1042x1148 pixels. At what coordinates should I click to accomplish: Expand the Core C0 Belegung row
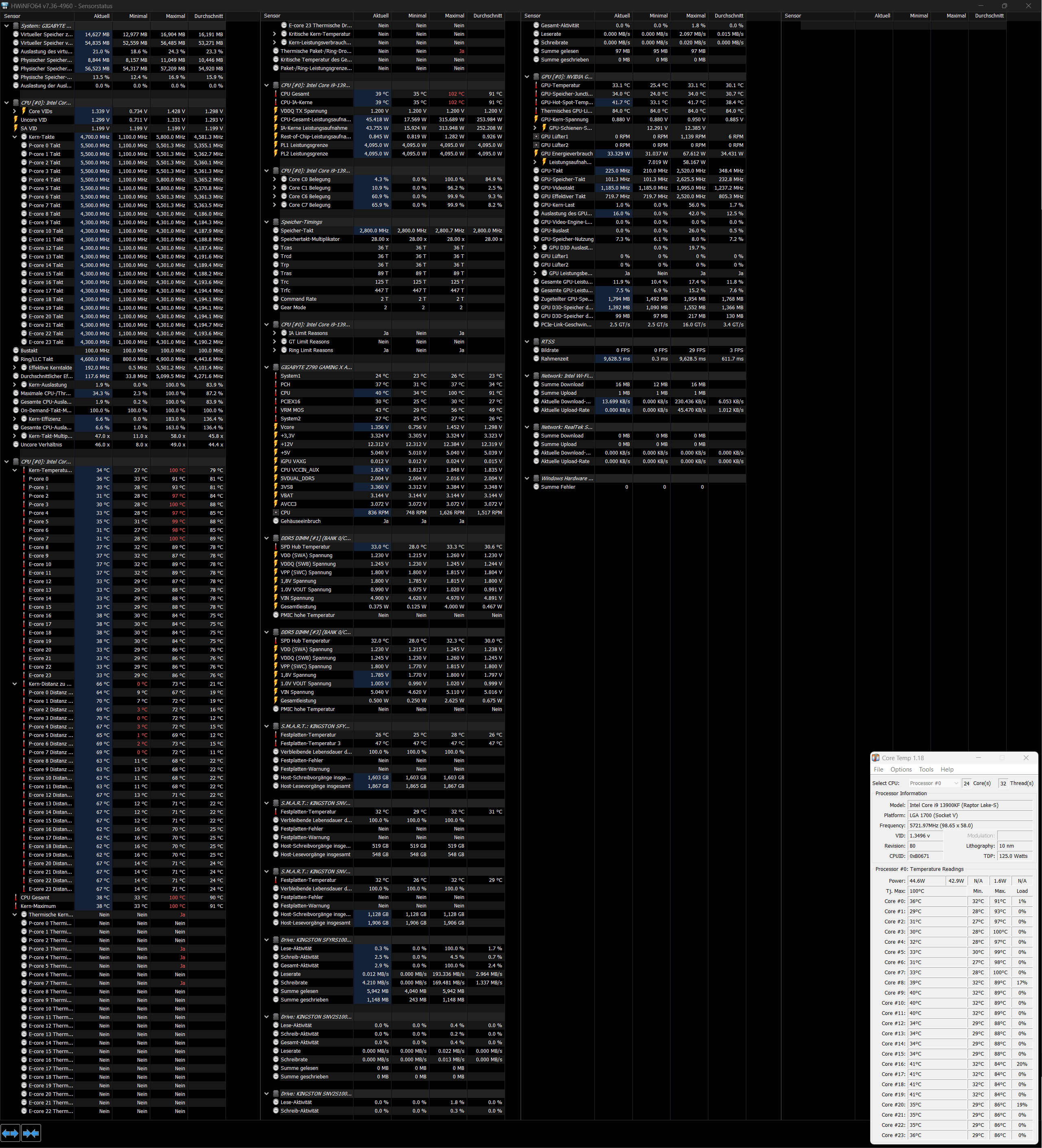pos(275,179)
